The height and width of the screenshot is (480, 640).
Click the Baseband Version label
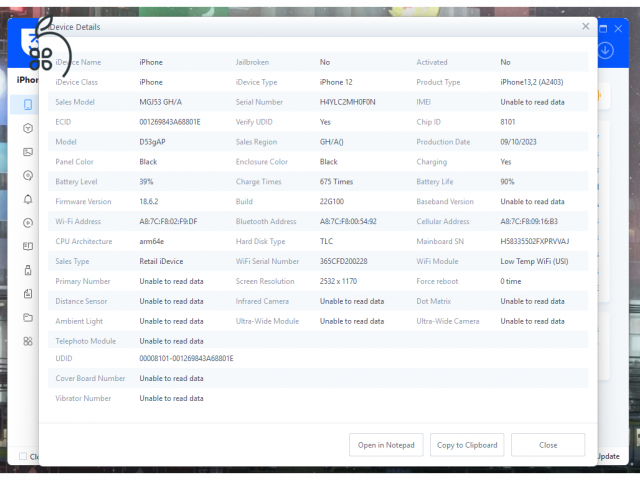pyautogui.click(x=445, y=202)
